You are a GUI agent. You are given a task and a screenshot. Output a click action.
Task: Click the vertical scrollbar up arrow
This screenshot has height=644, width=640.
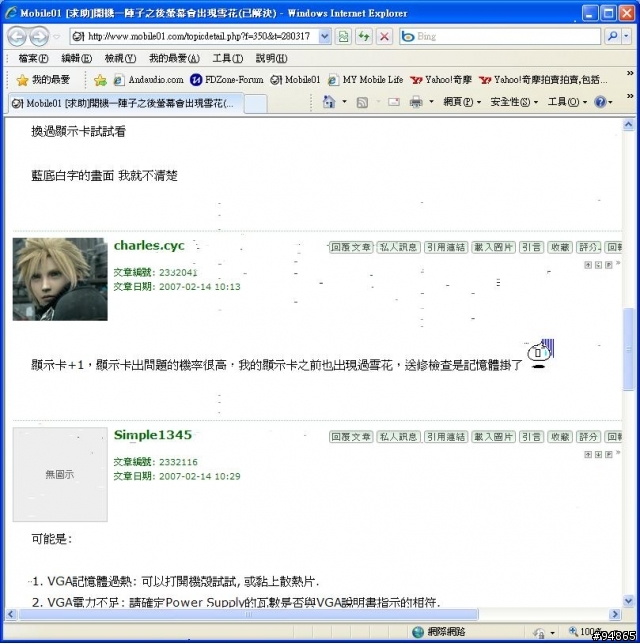point(628,124)
